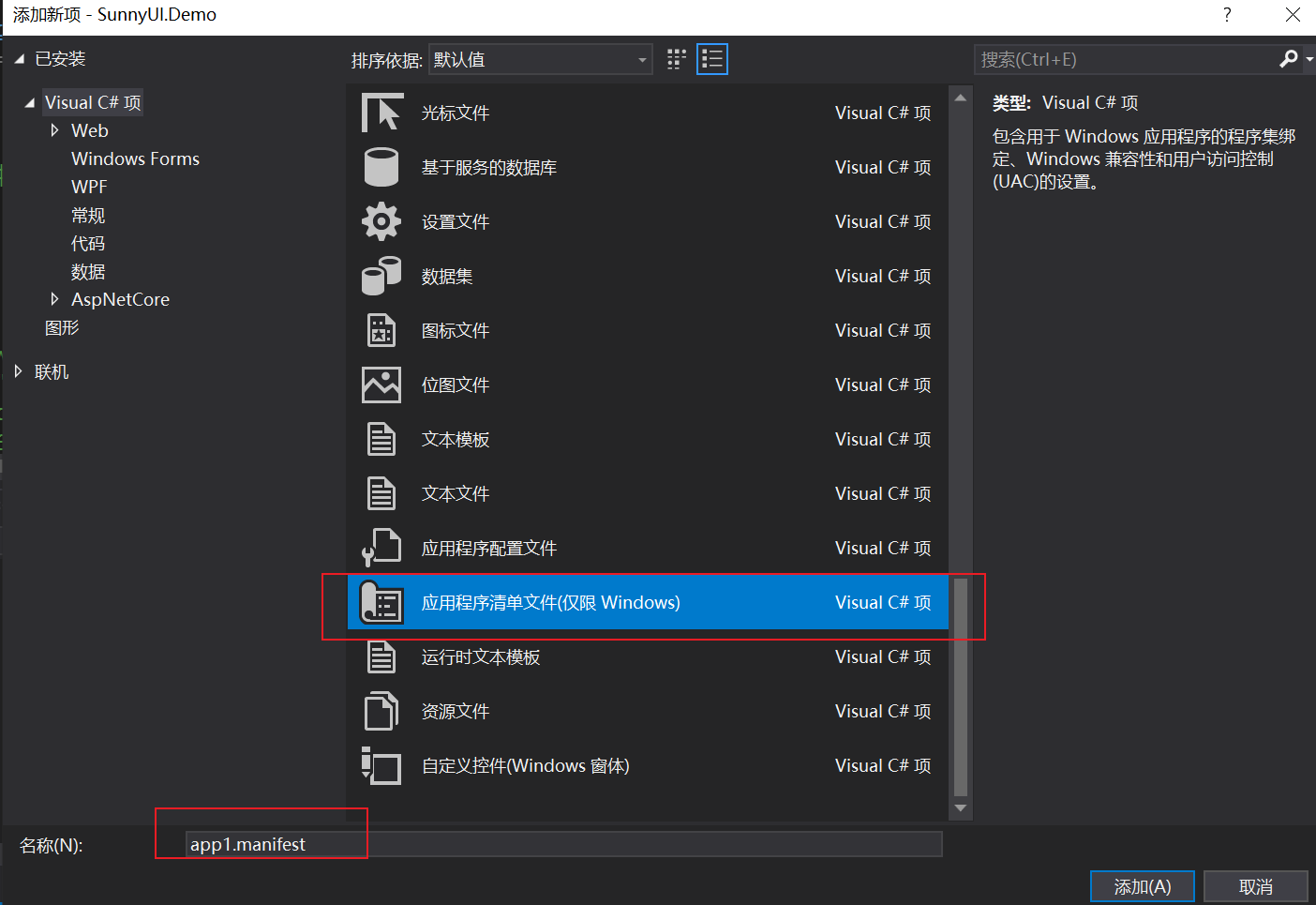Image resolution: width=1316 pixels, height=905 pixels.
Task: Click the resource file (资源文件) icon
Action: 381,711
